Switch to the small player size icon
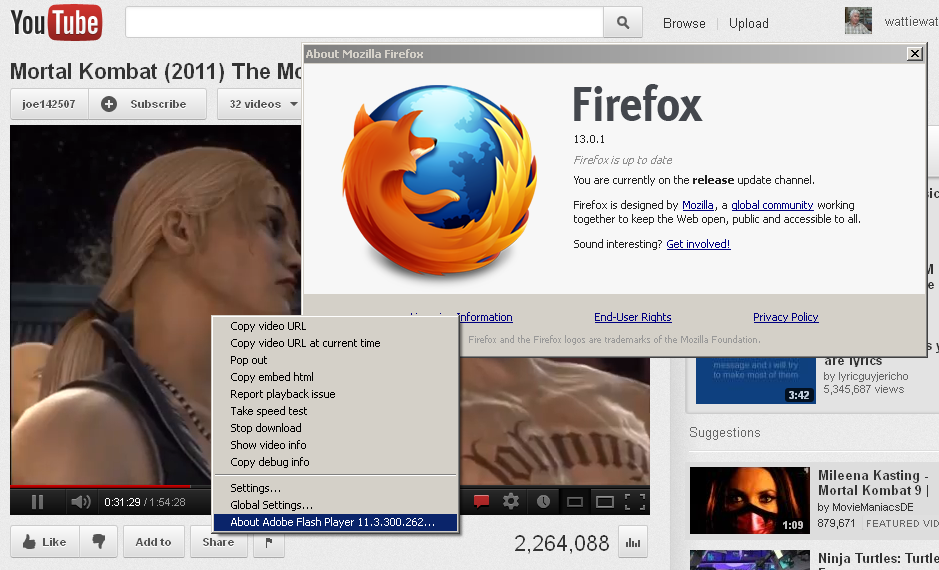 575,502
